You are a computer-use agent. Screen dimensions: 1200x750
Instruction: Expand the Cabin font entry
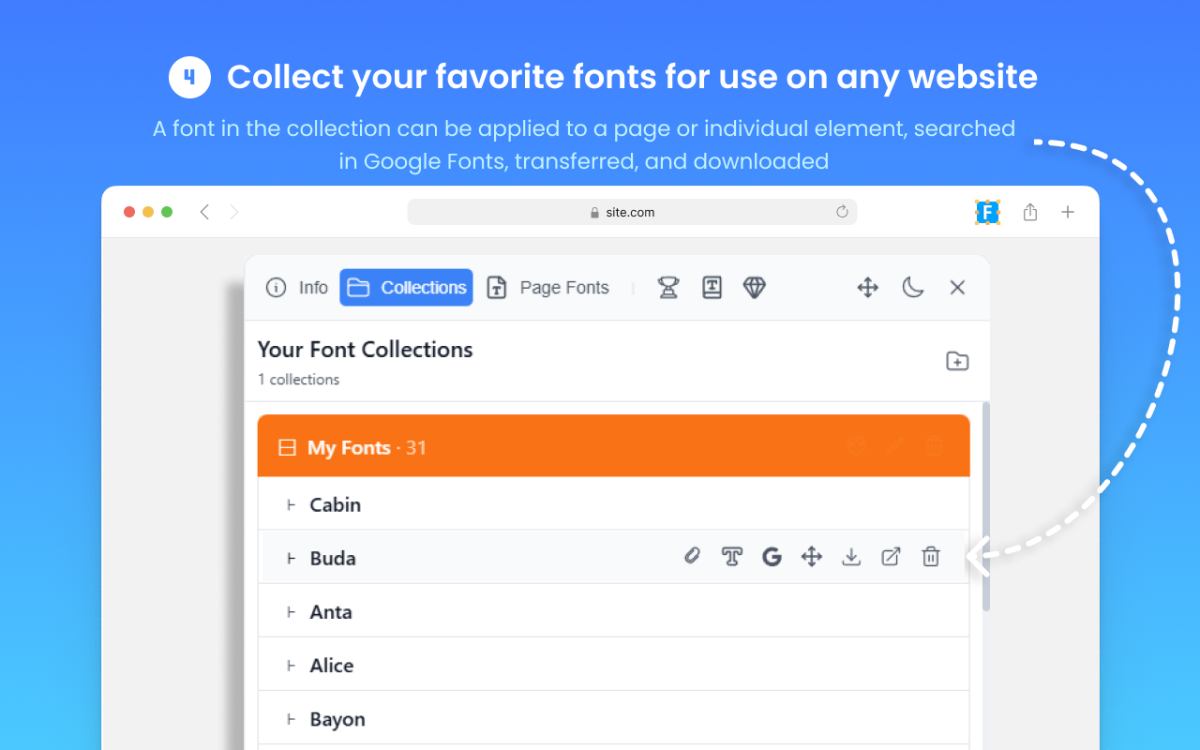tap(291, 505)
